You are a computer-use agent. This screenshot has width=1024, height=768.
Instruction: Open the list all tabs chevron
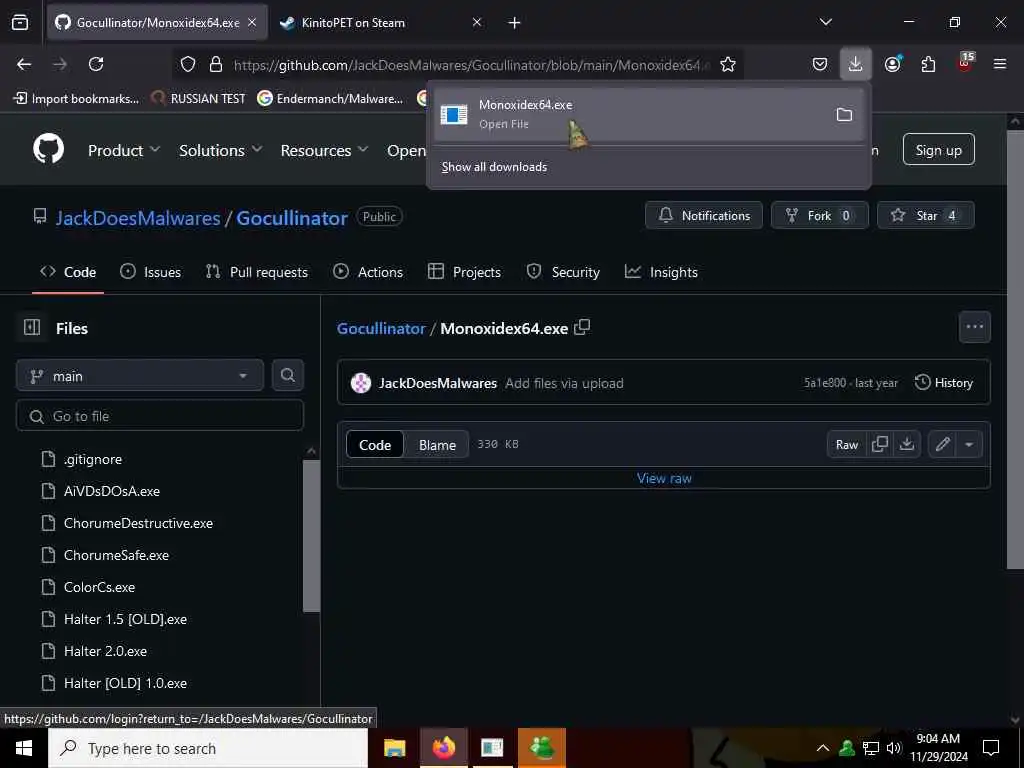coord(825,22)
